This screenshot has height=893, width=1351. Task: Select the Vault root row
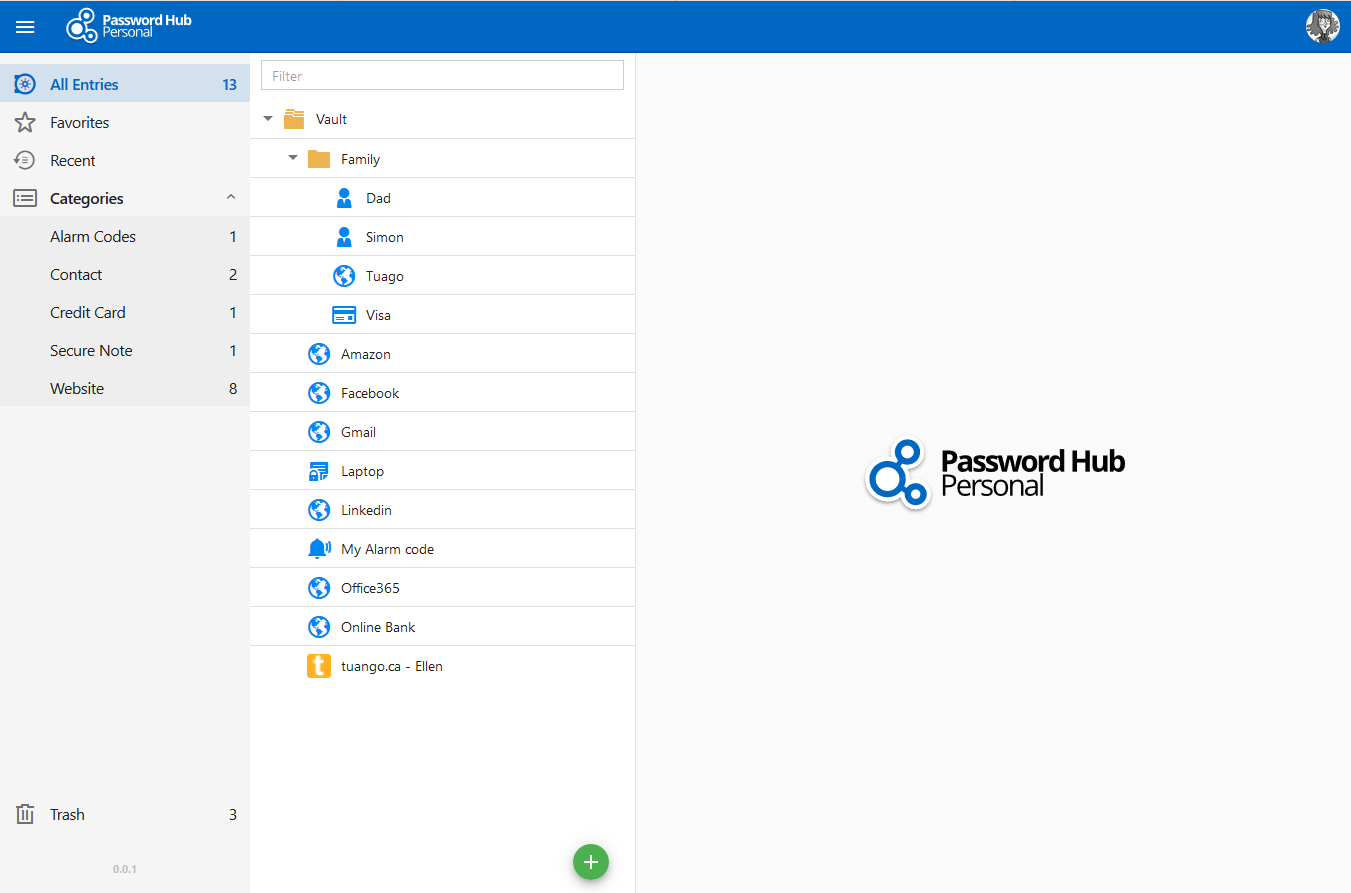442,119
